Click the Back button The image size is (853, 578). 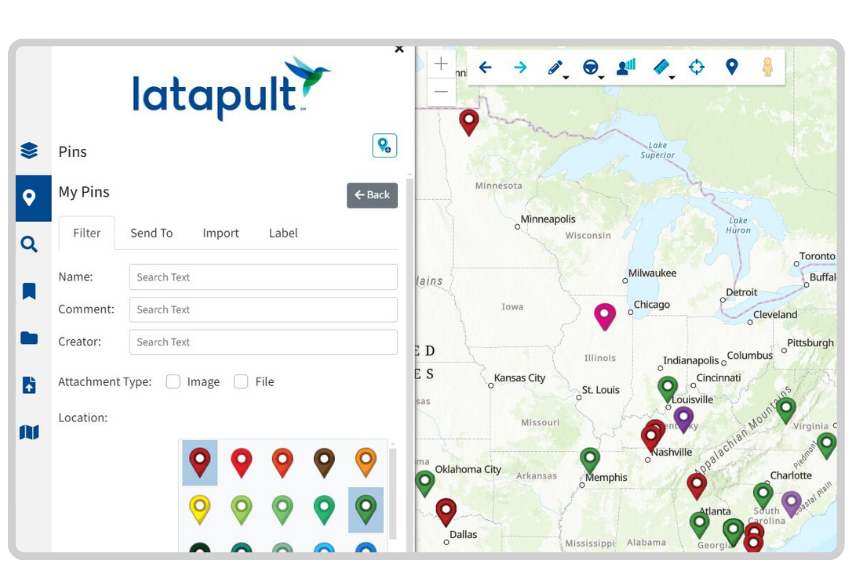pos(372,195)
